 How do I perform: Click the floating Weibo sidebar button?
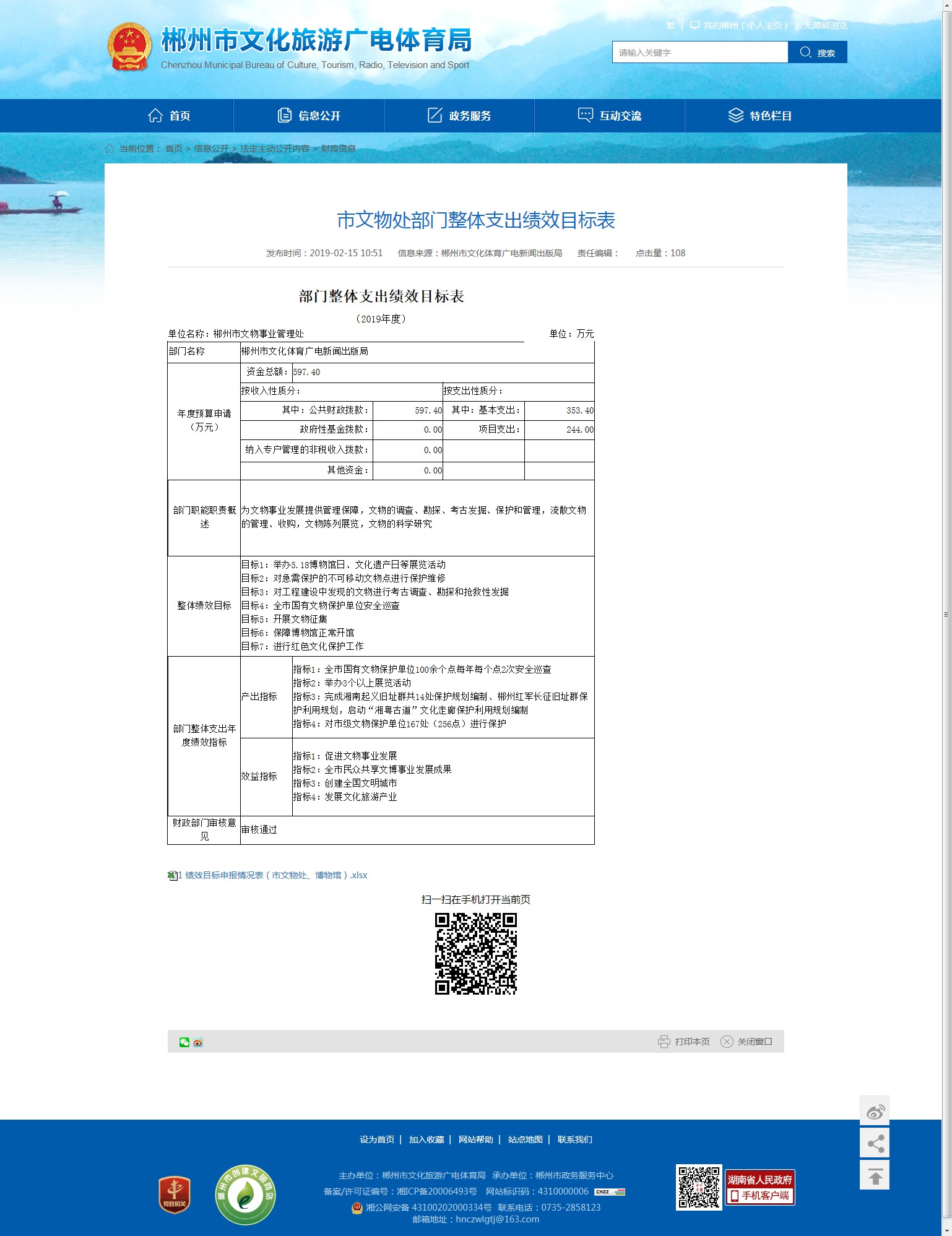[x=875, y=1111]
